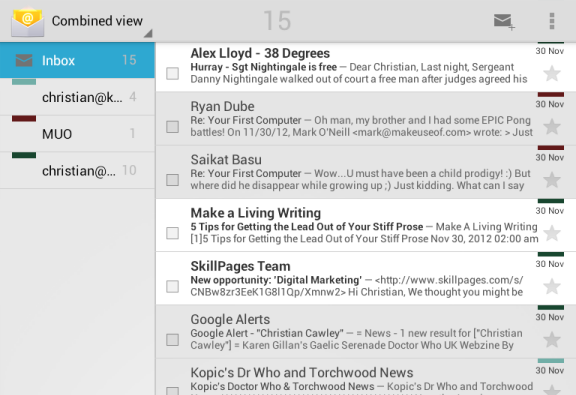Screen dimensions: 576x395
Task: Tick the SkillPages Team email checkbox
Action: [x=172, y=287]
